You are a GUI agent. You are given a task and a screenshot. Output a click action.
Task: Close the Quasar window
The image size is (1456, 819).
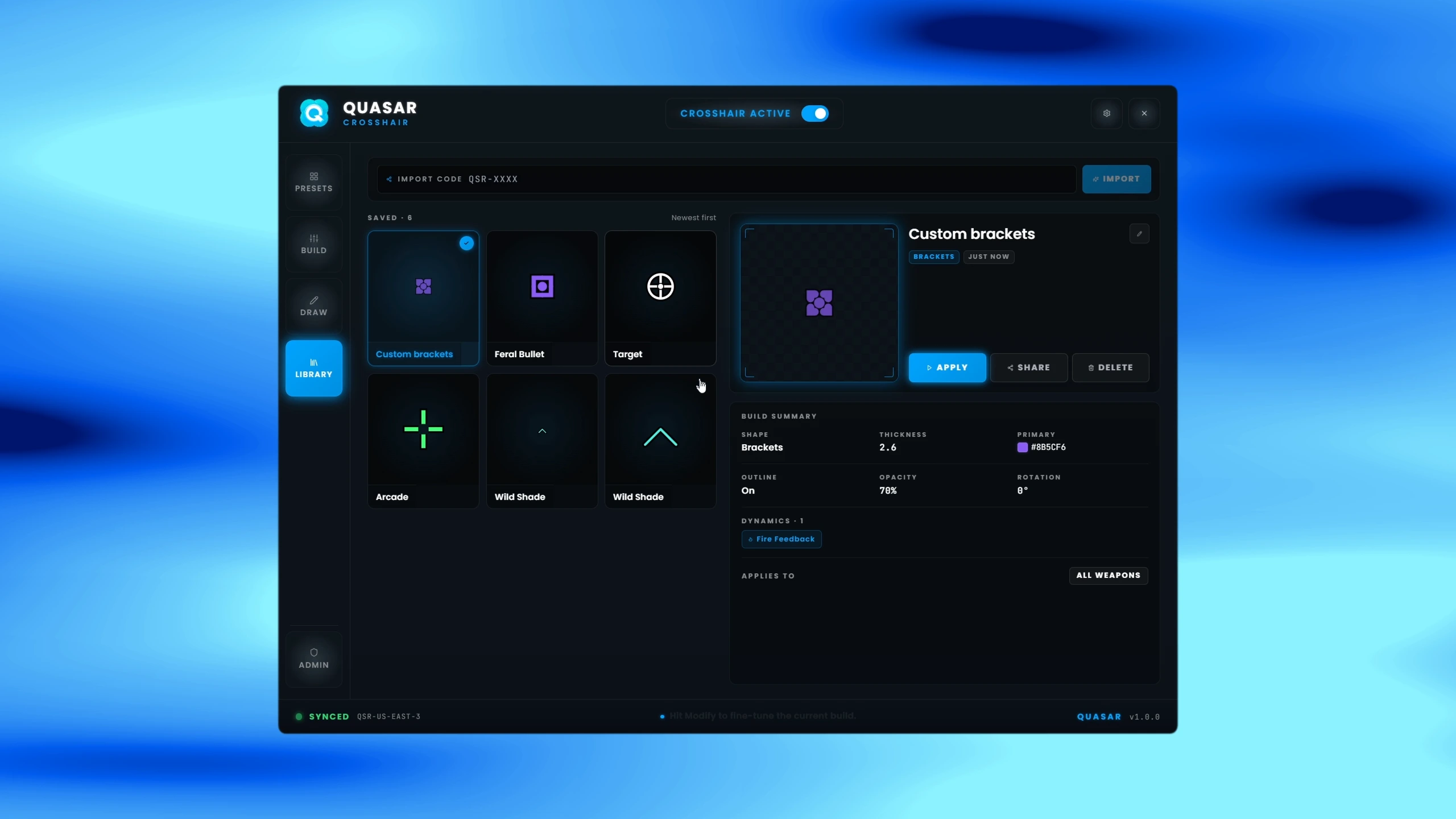tap(1144, 113)
